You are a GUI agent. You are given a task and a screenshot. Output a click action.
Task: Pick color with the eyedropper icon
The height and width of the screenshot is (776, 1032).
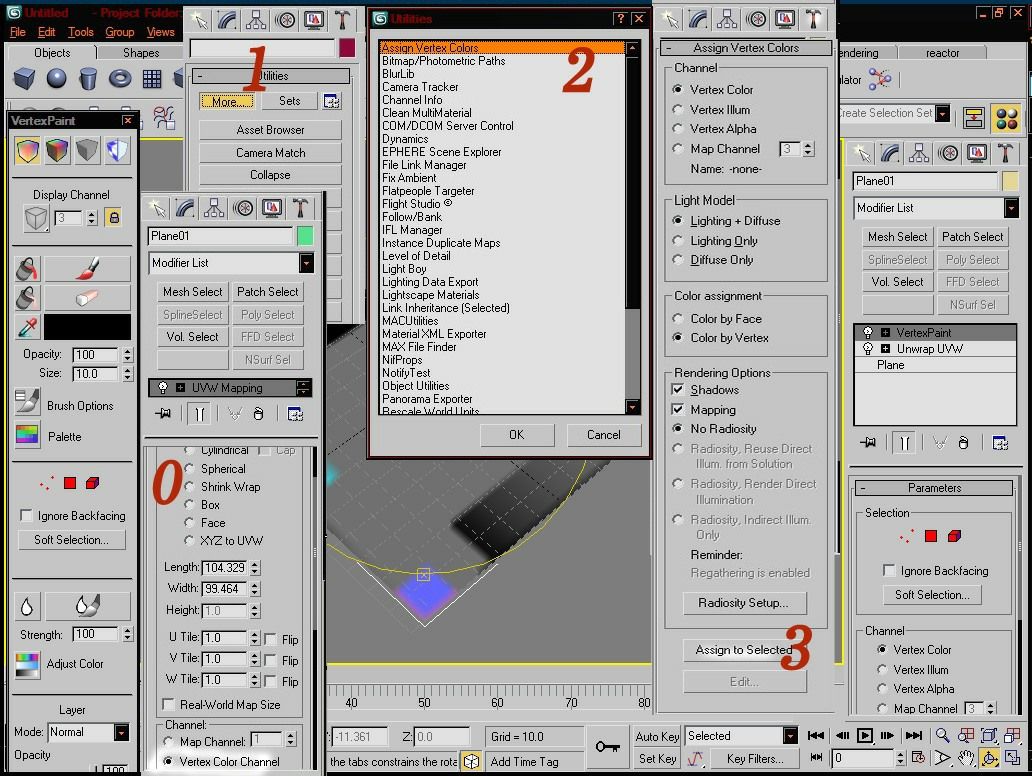click(27, 326)
